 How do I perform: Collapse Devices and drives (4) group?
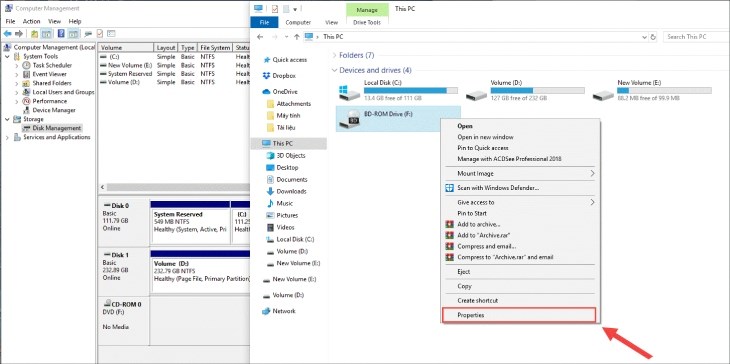pyautogui.click(x=334, y=70)
